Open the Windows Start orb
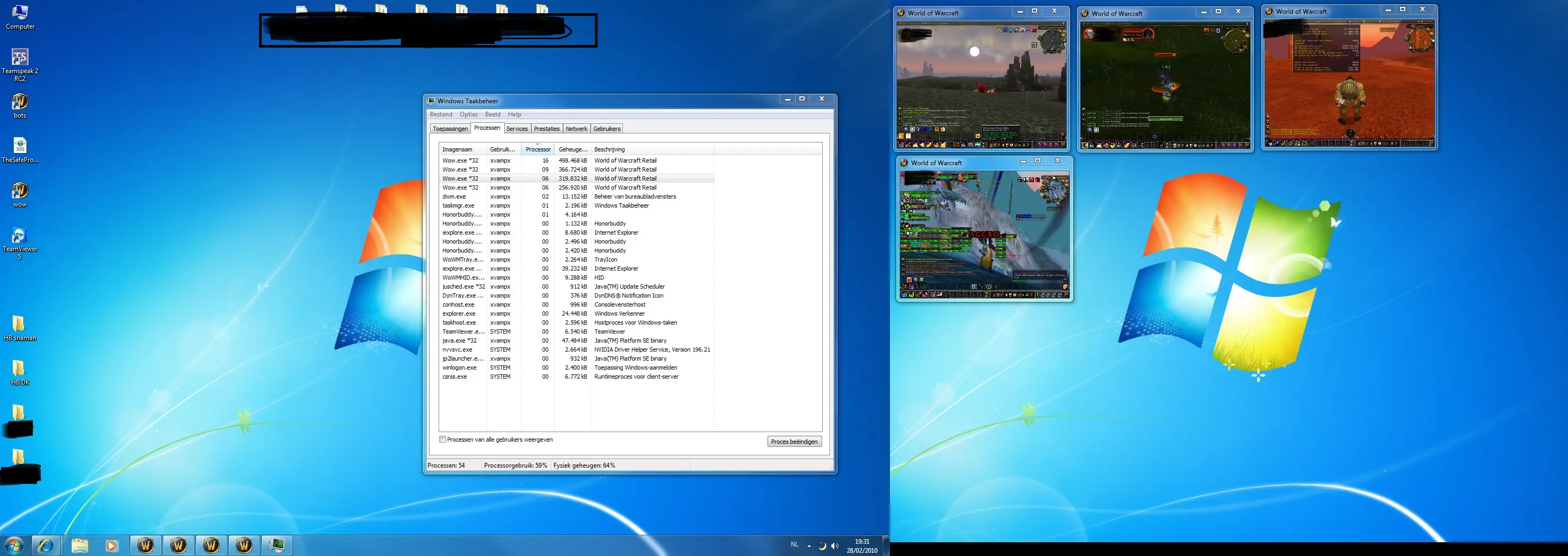This screenshot has height=556, width=1568. (x=14, y=545)
